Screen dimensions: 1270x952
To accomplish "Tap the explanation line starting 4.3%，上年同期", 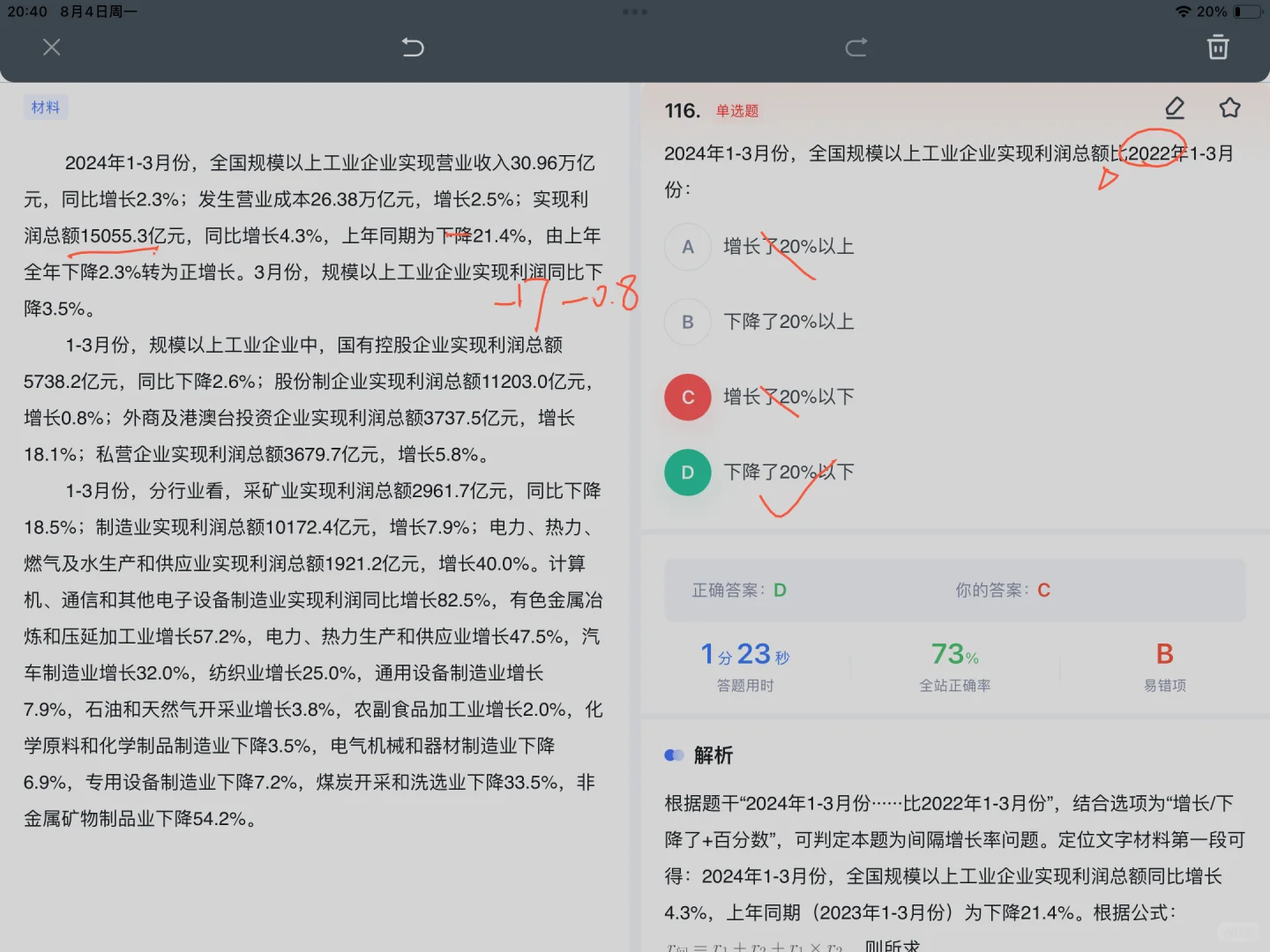I will pyautogui.click(x=921, y=913).
